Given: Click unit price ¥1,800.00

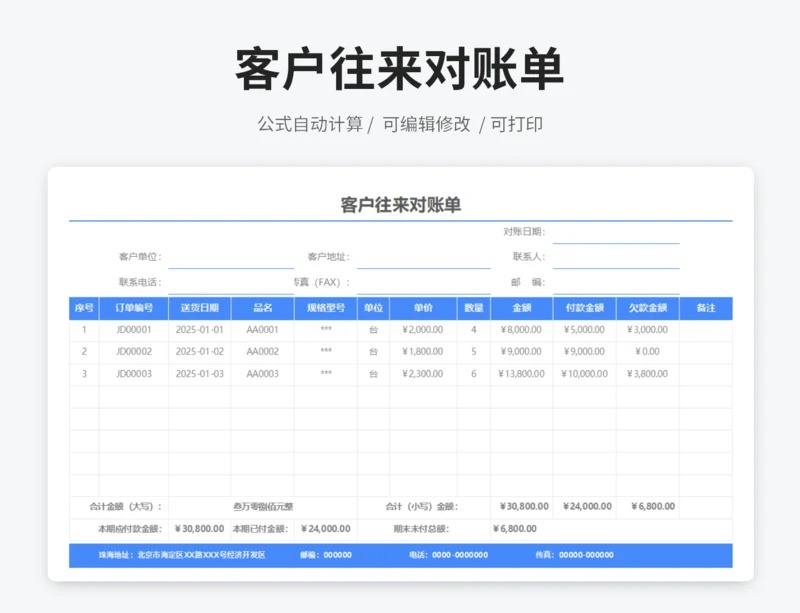Looking at the screenshot, I should click(x=423, y=352).
